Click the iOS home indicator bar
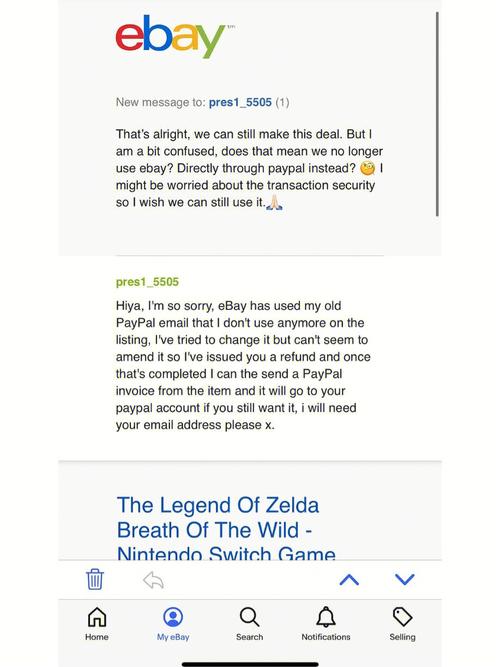 pos(250,664)
